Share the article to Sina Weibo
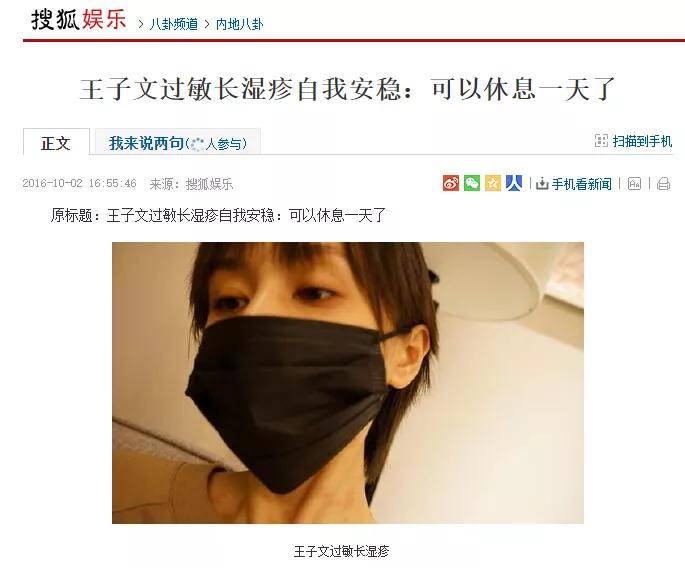This screenshot has width=685, height=568. coord(450,183)
